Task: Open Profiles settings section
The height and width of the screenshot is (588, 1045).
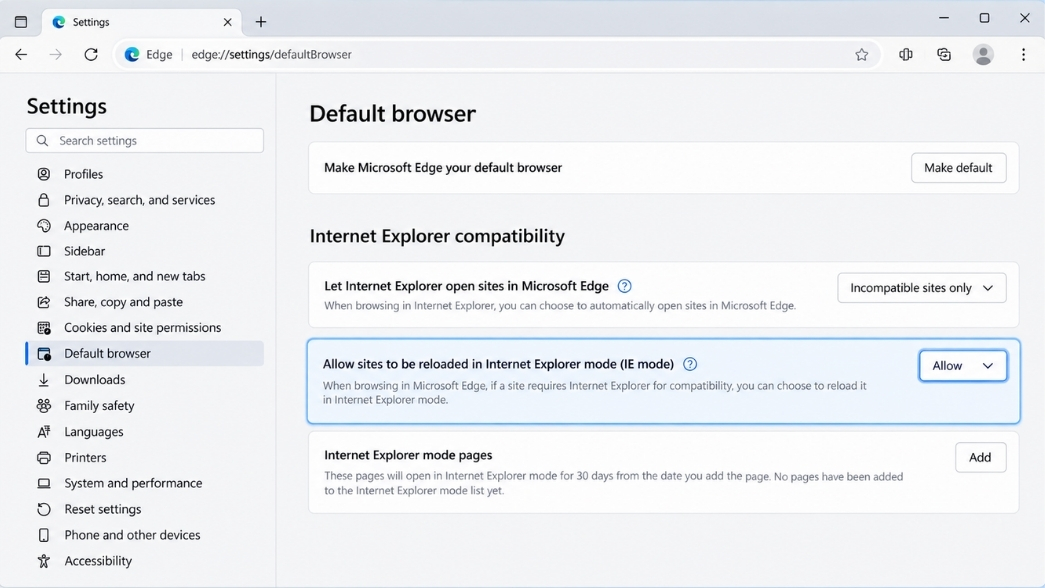Action: tap(145, 174)
